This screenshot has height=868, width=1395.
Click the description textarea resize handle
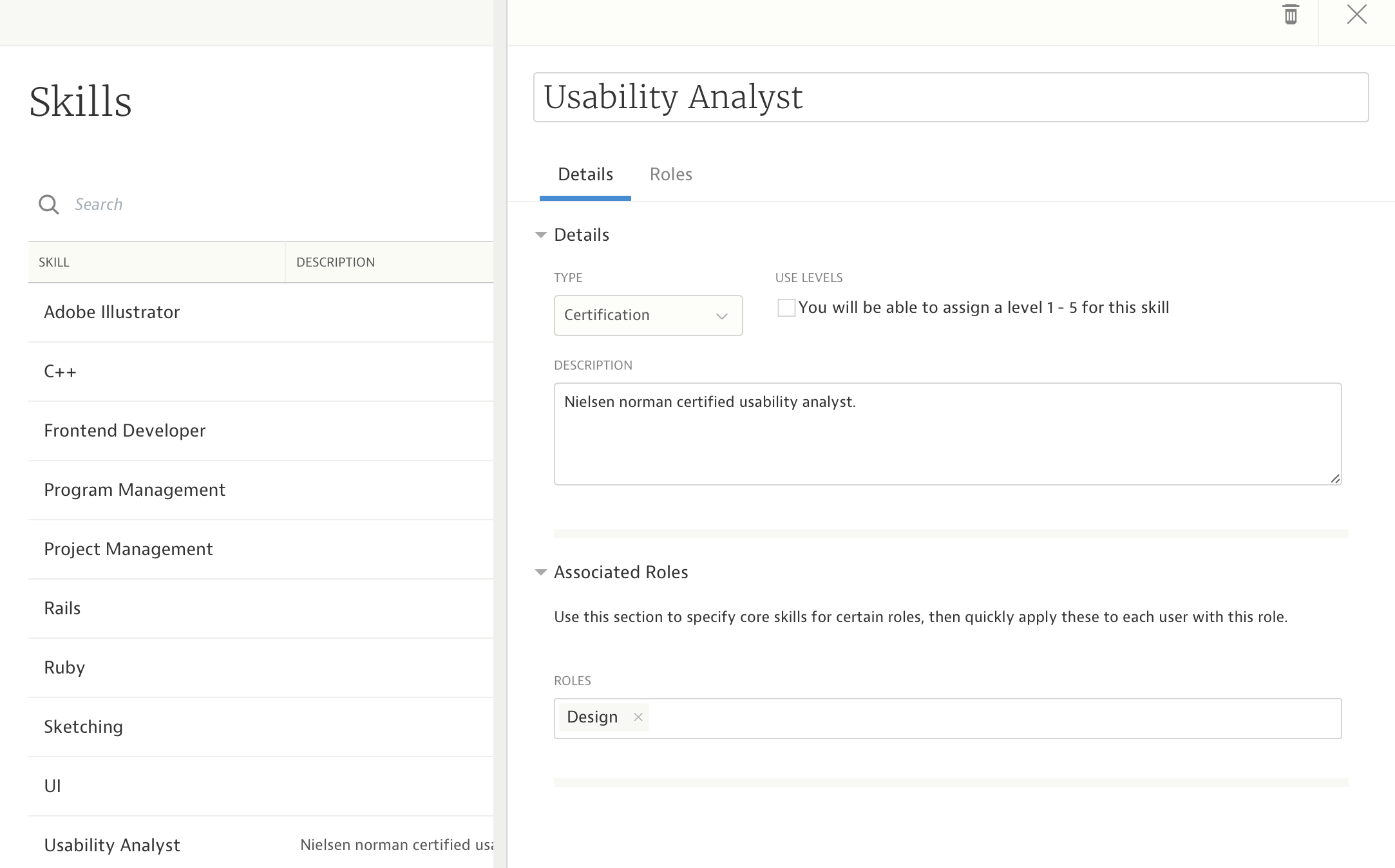[1334, 478]
